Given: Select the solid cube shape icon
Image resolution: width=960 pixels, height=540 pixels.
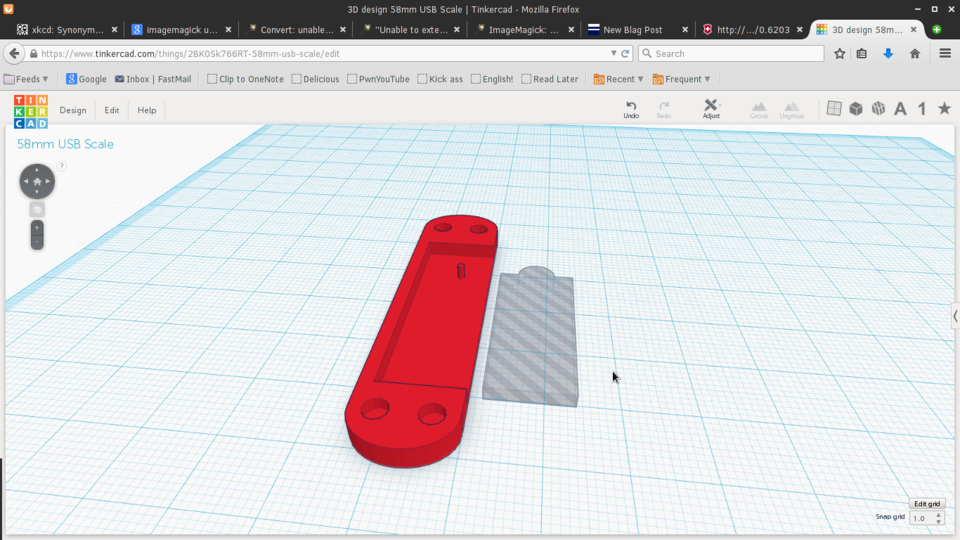Looking at the screenshot, I should [856, 109].
